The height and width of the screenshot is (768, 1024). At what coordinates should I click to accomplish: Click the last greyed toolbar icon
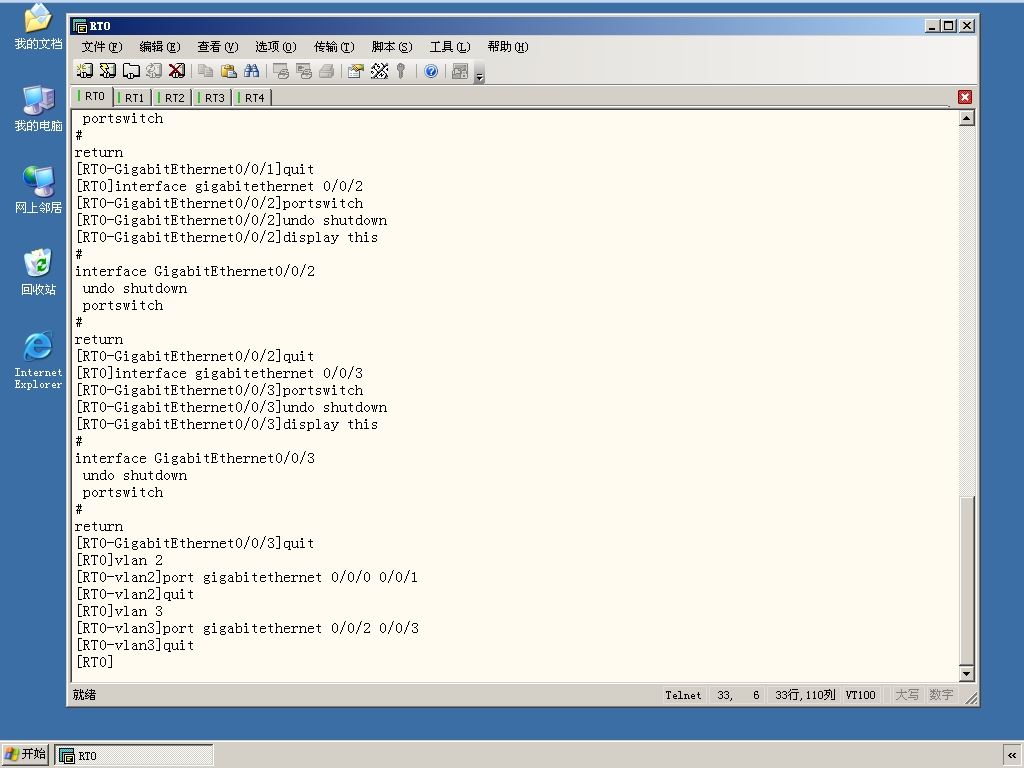coord(460,71)
